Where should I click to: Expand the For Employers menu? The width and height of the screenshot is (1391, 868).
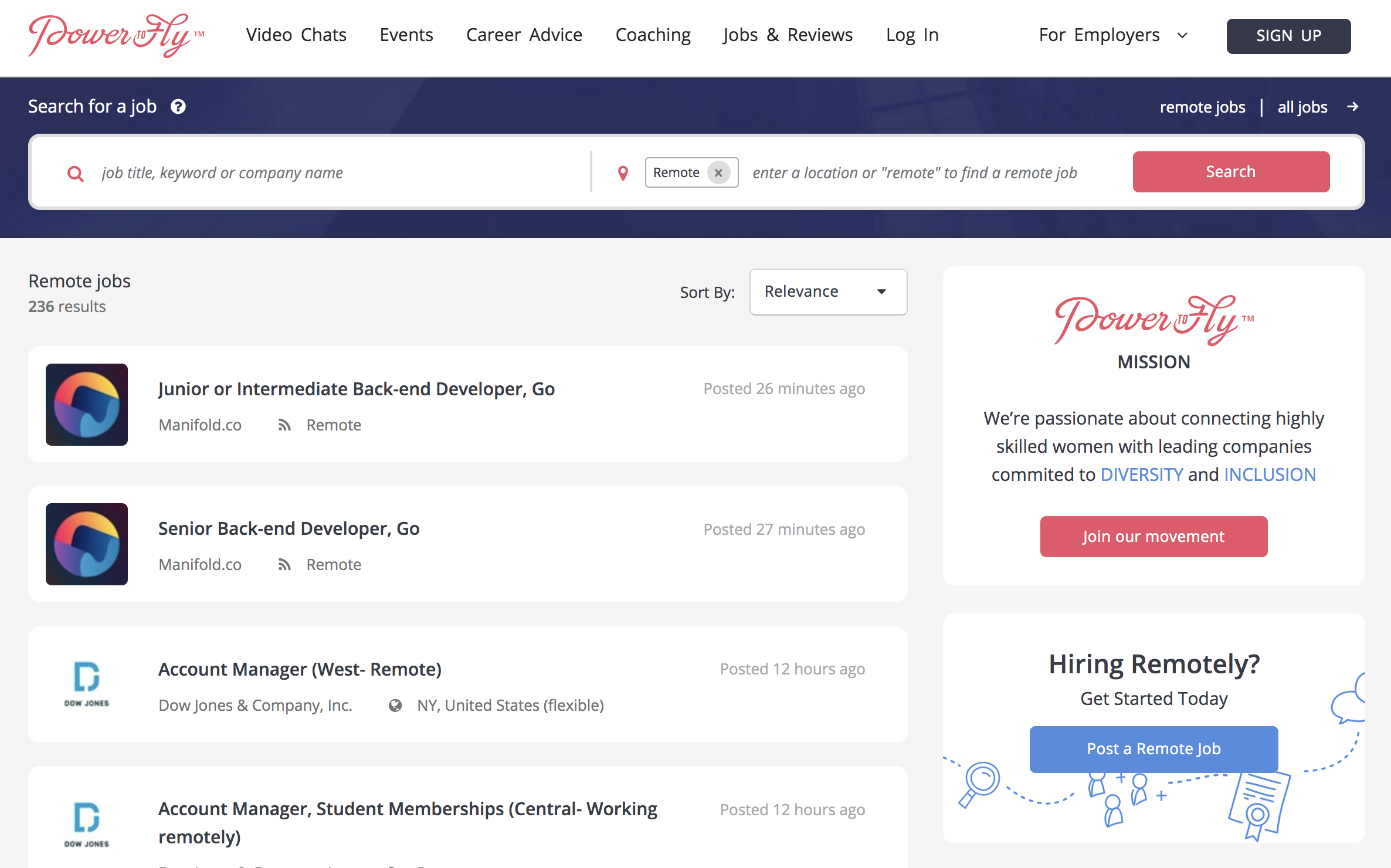point(1112,35)
